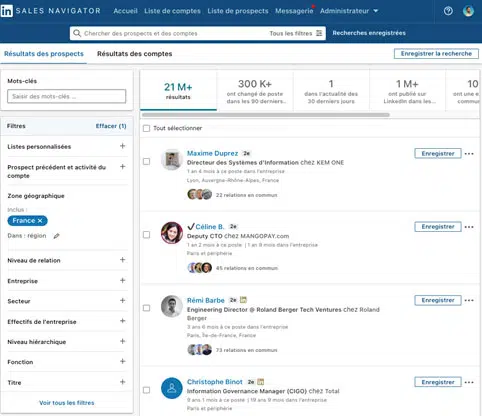The width and height of the screenshot is (482, 416).
Task: Click Enregistrer for Rémi Barbe
Action: [438, 300]
